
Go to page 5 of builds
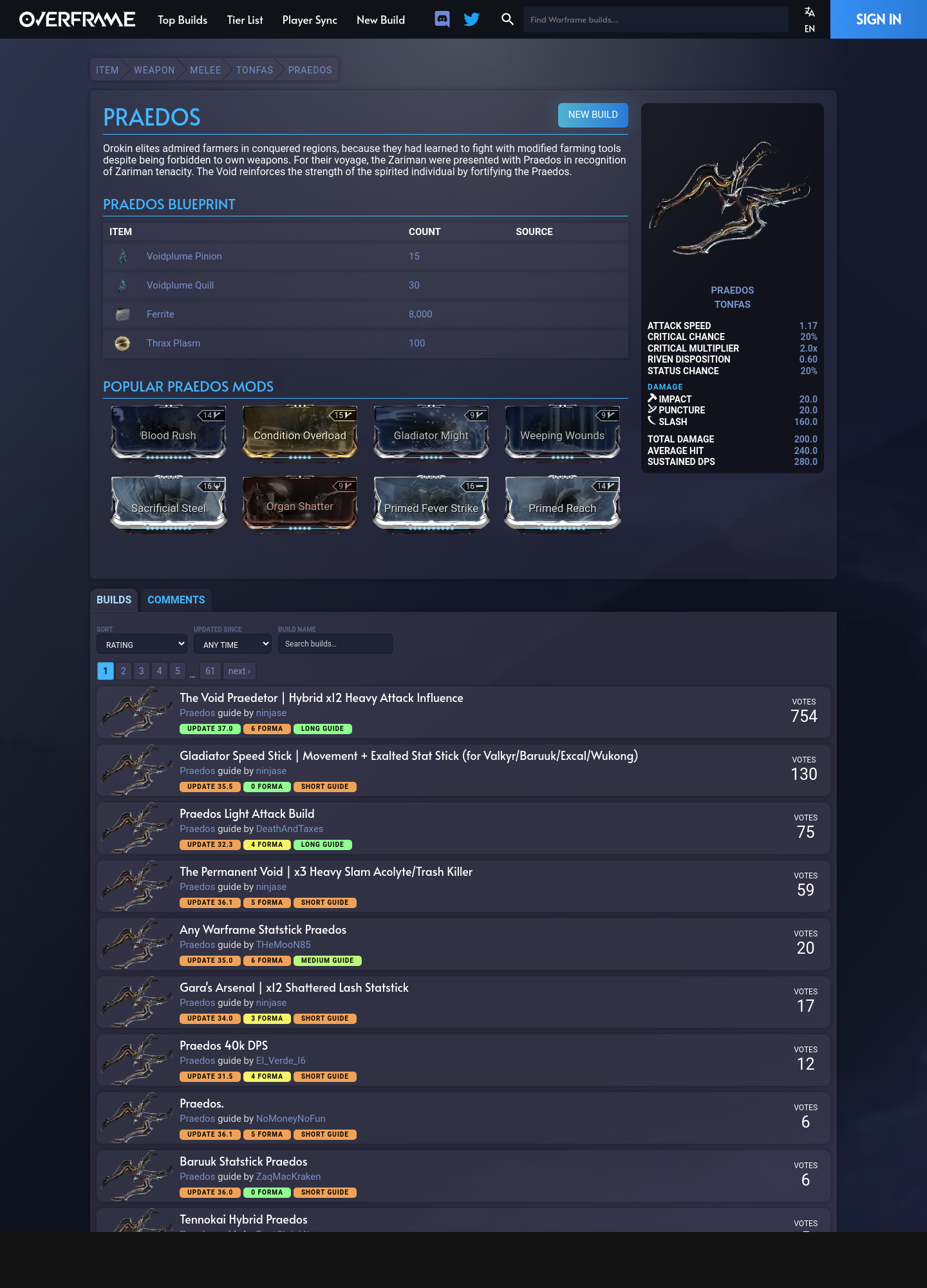click(x=178, y=671)
